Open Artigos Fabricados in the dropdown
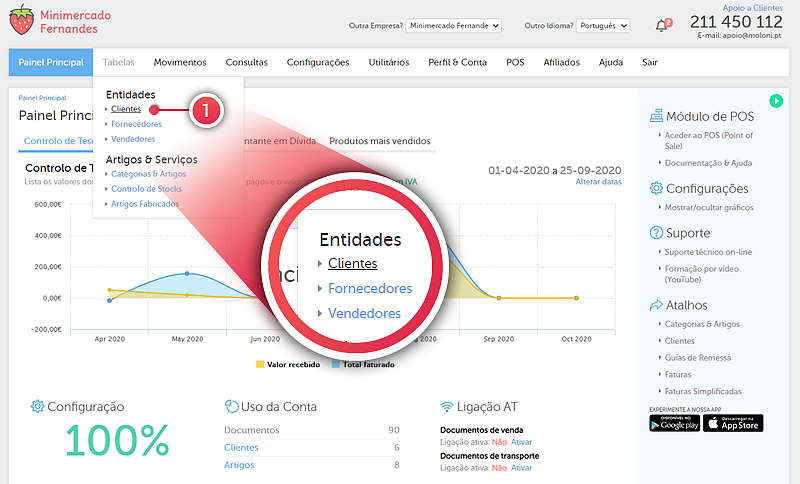Viewport: 800px width, 484px height. coord(145,204)
